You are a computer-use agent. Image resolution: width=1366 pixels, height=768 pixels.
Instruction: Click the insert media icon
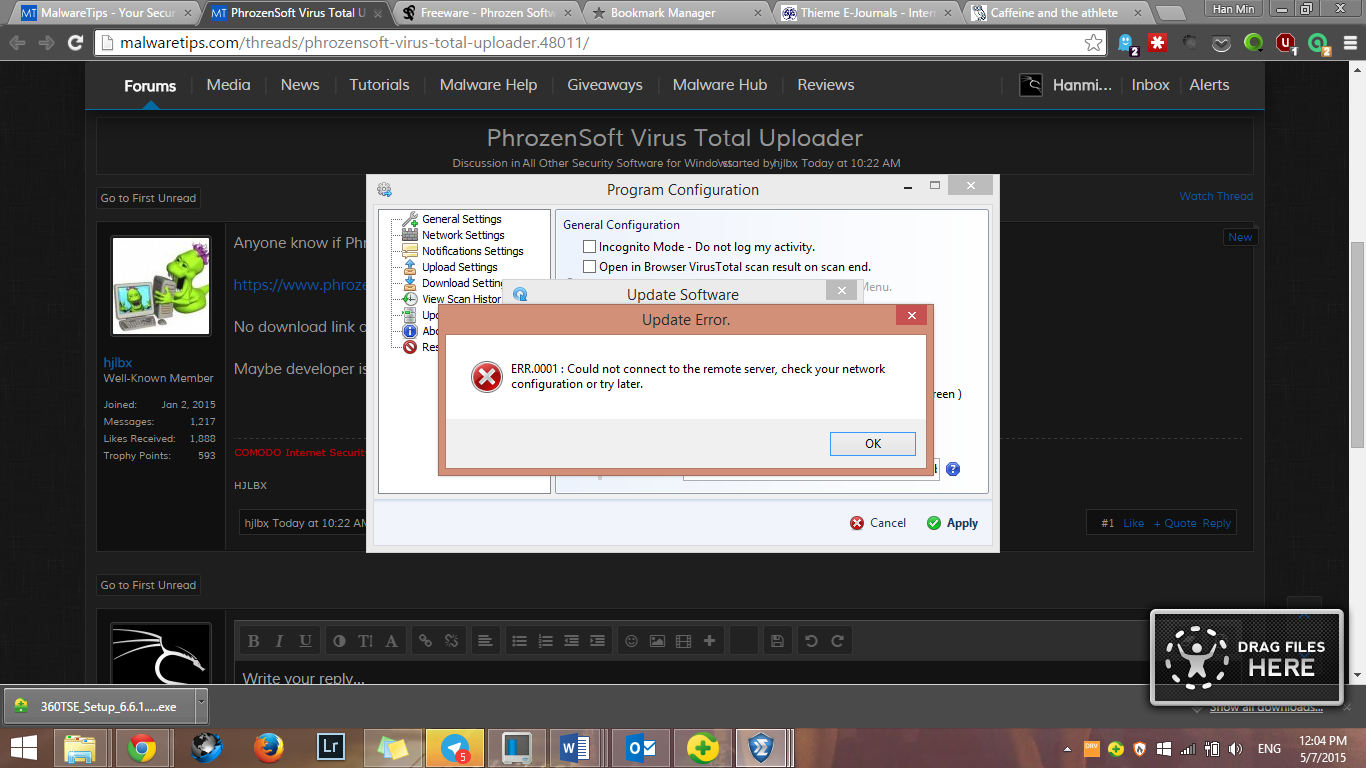point(683,641)
